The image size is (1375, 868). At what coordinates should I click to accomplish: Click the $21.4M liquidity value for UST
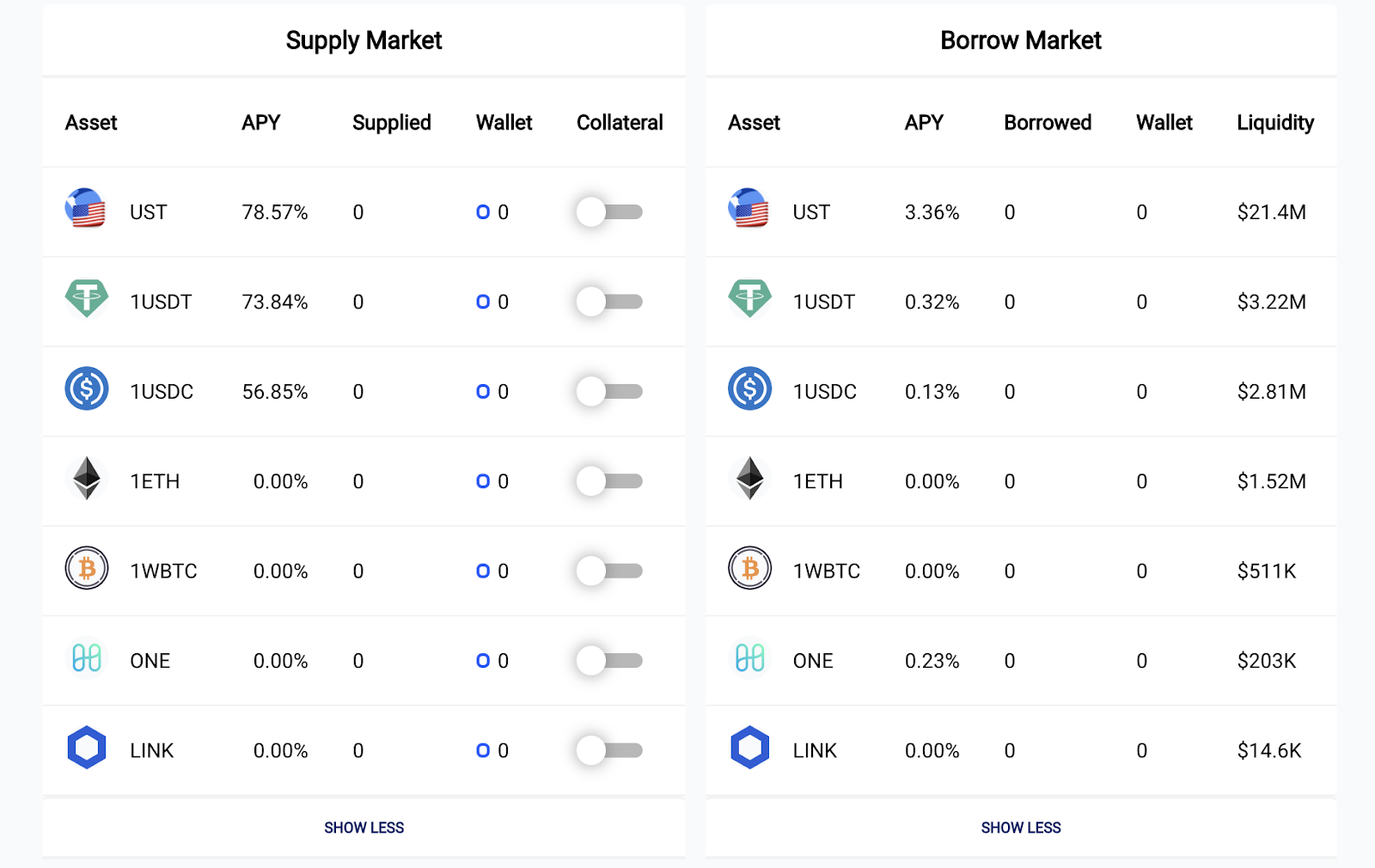pyautogui.click(x=1271, y=212)
